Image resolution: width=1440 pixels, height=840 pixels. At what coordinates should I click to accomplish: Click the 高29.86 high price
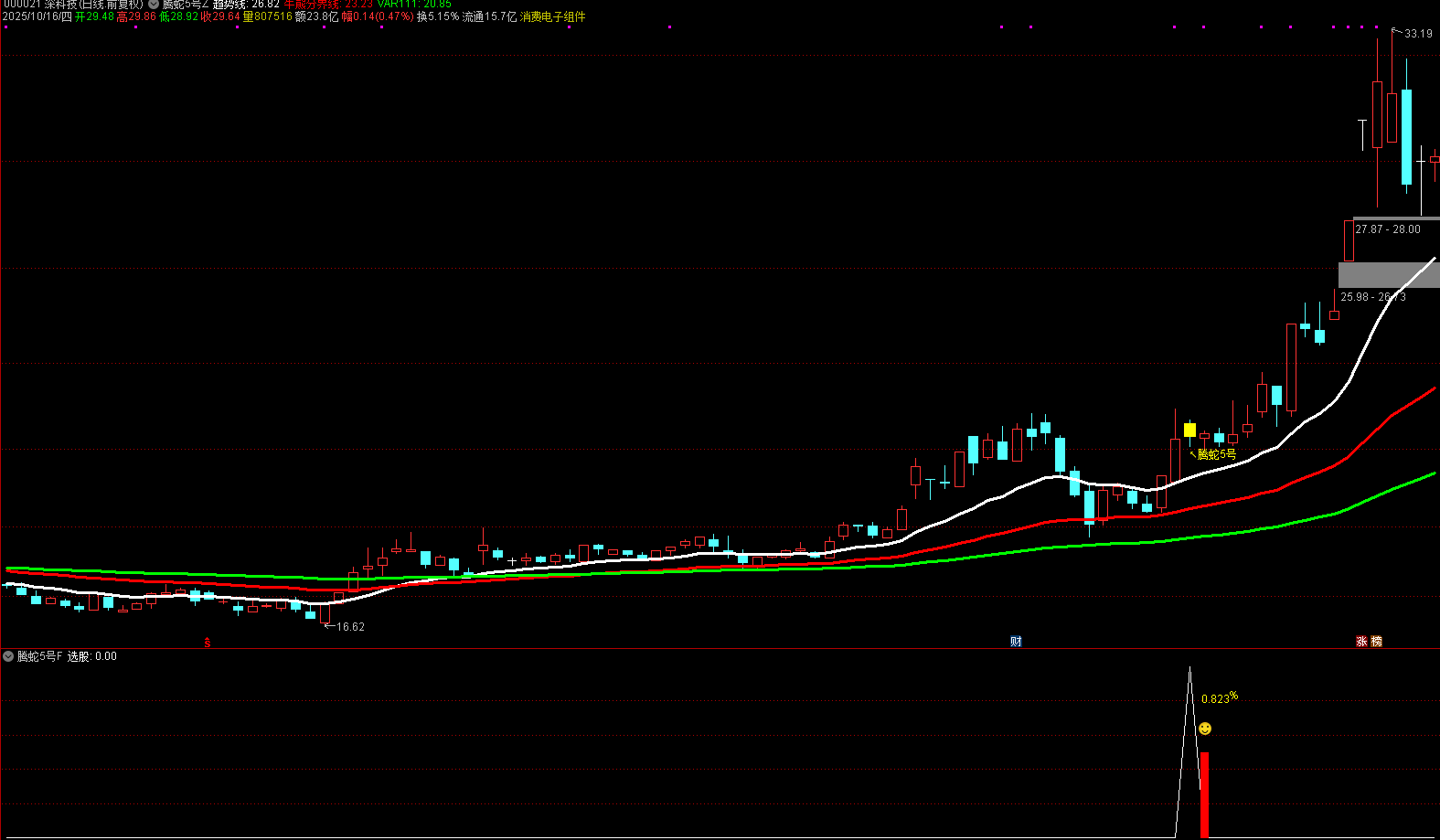[136, 16]
